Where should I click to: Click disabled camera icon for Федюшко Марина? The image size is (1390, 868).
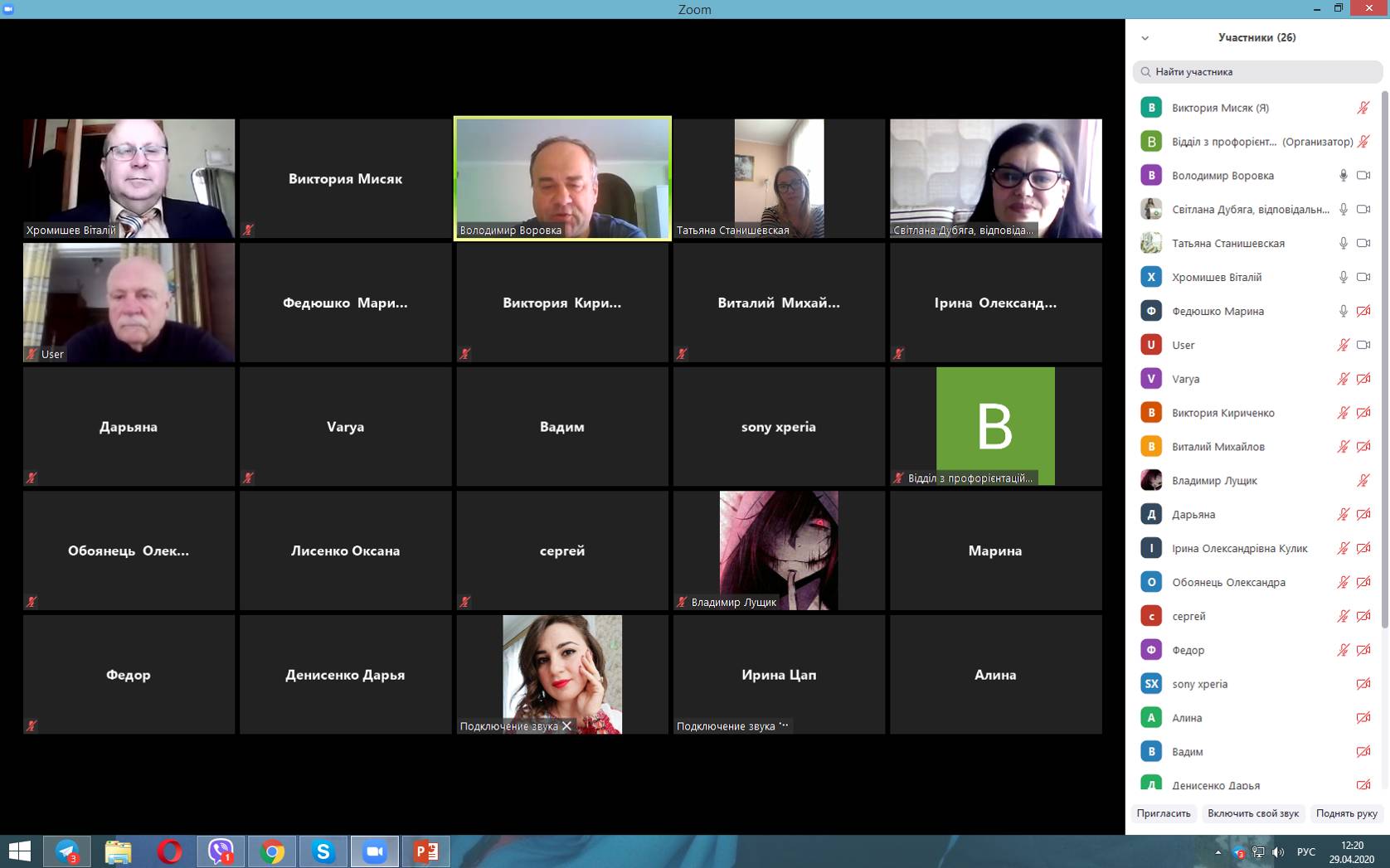click(1363, 311)
